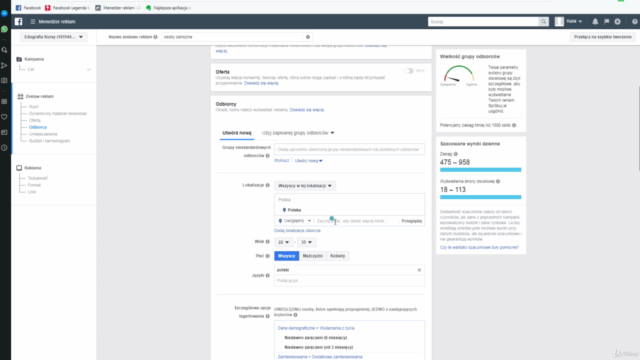Open the hamburger menu beside Menedżer reklam
The height and width of the screenshot is (360, 640).
coord(33,22)
